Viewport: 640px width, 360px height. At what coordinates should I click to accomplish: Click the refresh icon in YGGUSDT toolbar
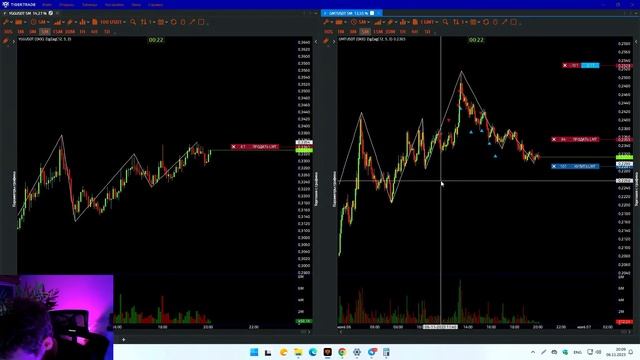pyautogui.click(x=173, y=22)
